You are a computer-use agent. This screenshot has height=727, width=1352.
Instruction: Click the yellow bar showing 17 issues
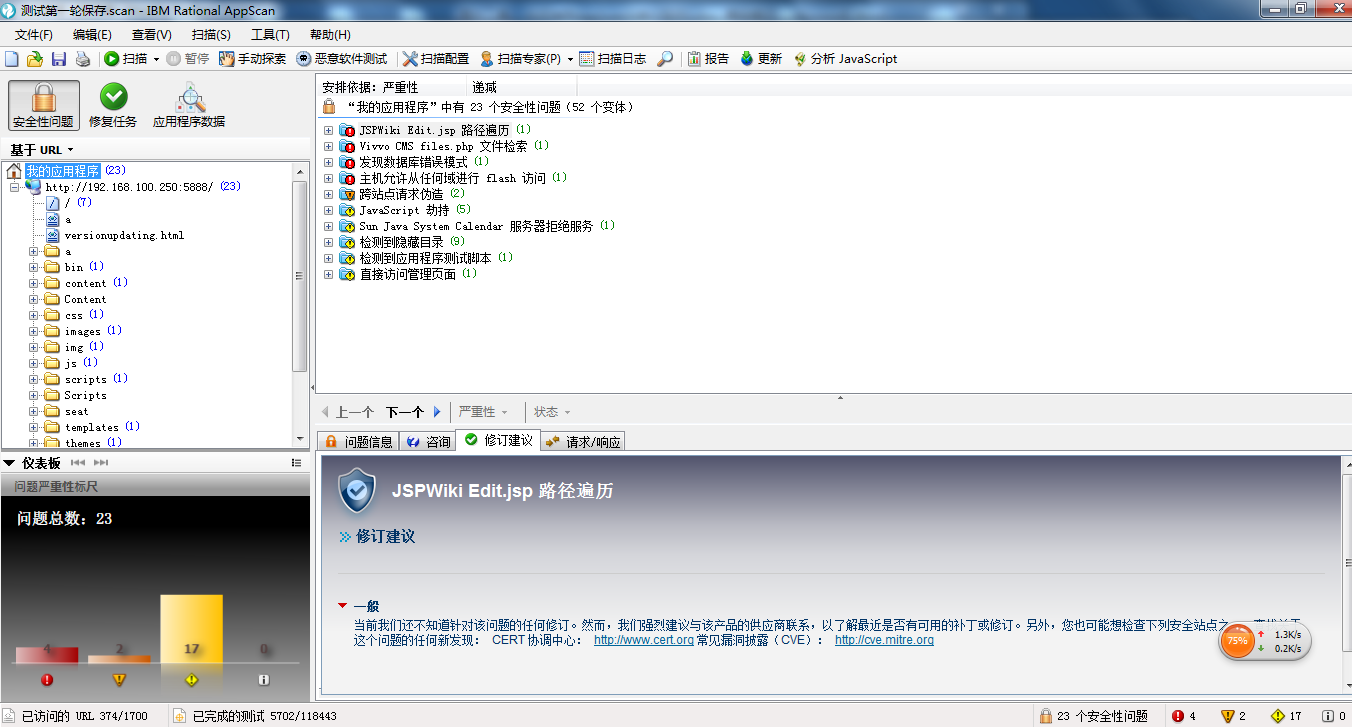coord(191,628)
